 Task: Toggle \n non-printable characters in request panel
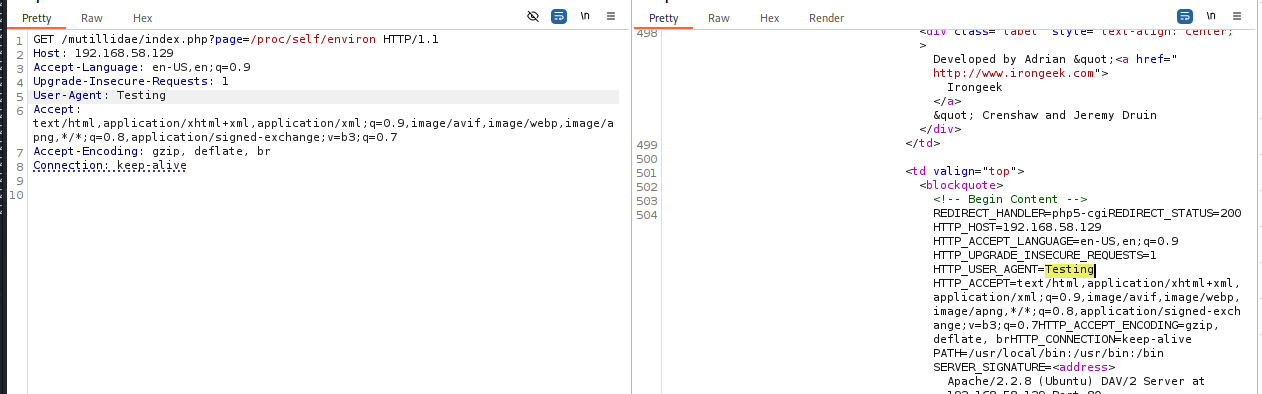click(585, 17)
